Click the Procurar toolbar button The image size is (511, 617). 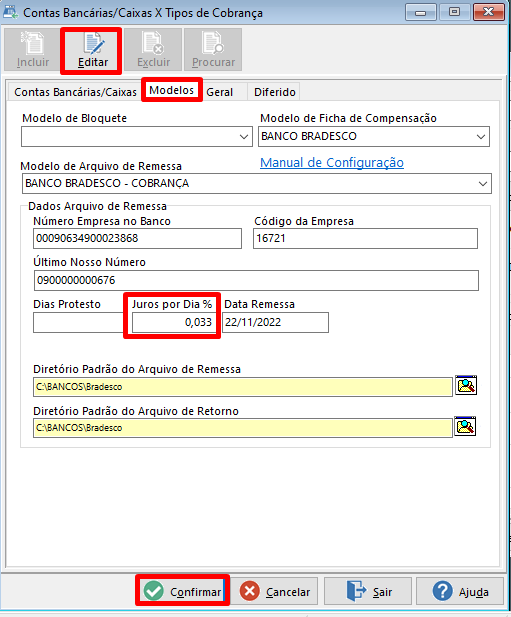[x=213, y=50]
